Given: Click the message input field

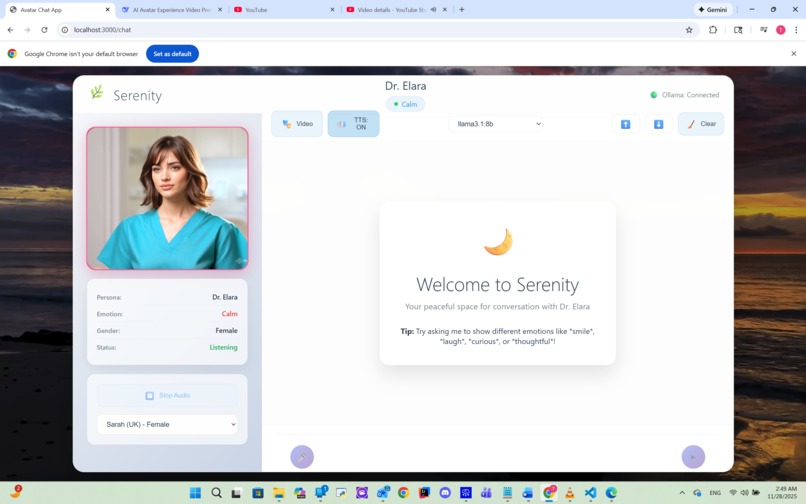Looking at the screenshot, I should tap(497, 457).
